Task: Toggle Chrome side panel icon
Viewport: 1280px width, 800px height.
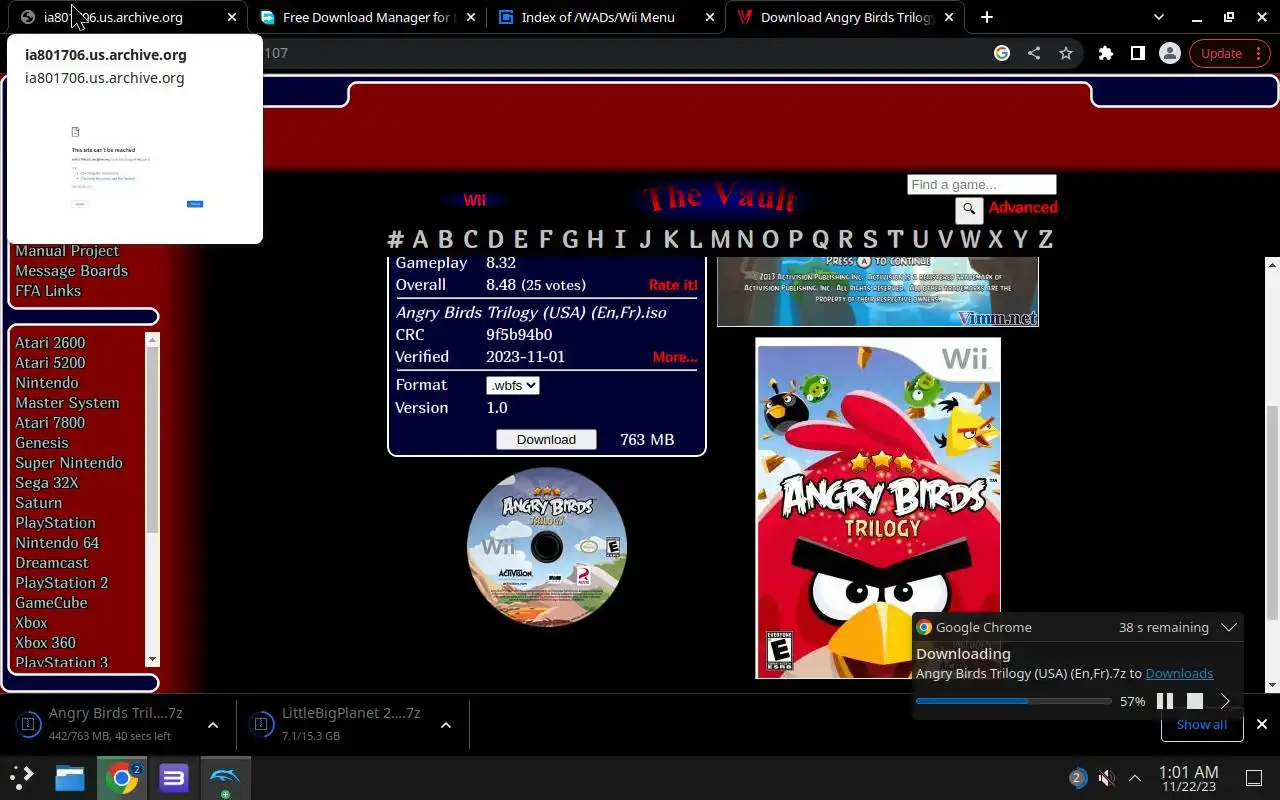Action: tap(1137, 54)
